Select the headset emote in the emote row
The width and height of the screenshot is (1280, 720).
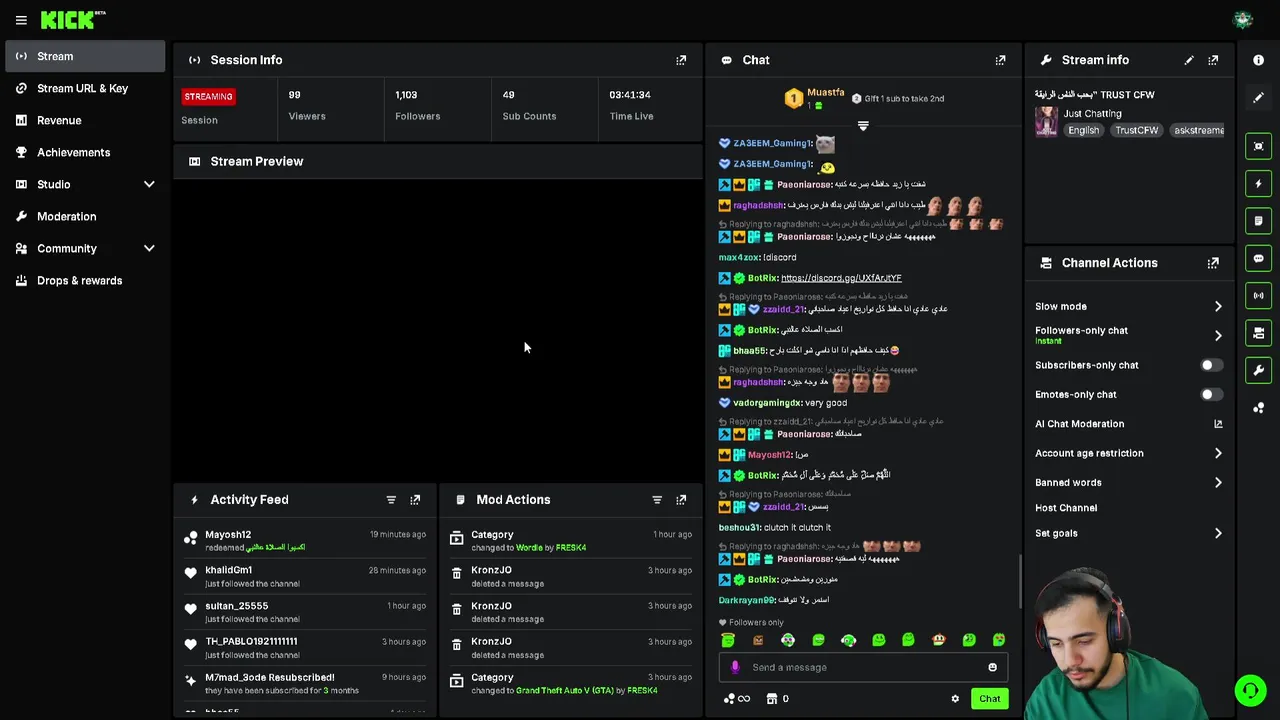tap(848, 640)
